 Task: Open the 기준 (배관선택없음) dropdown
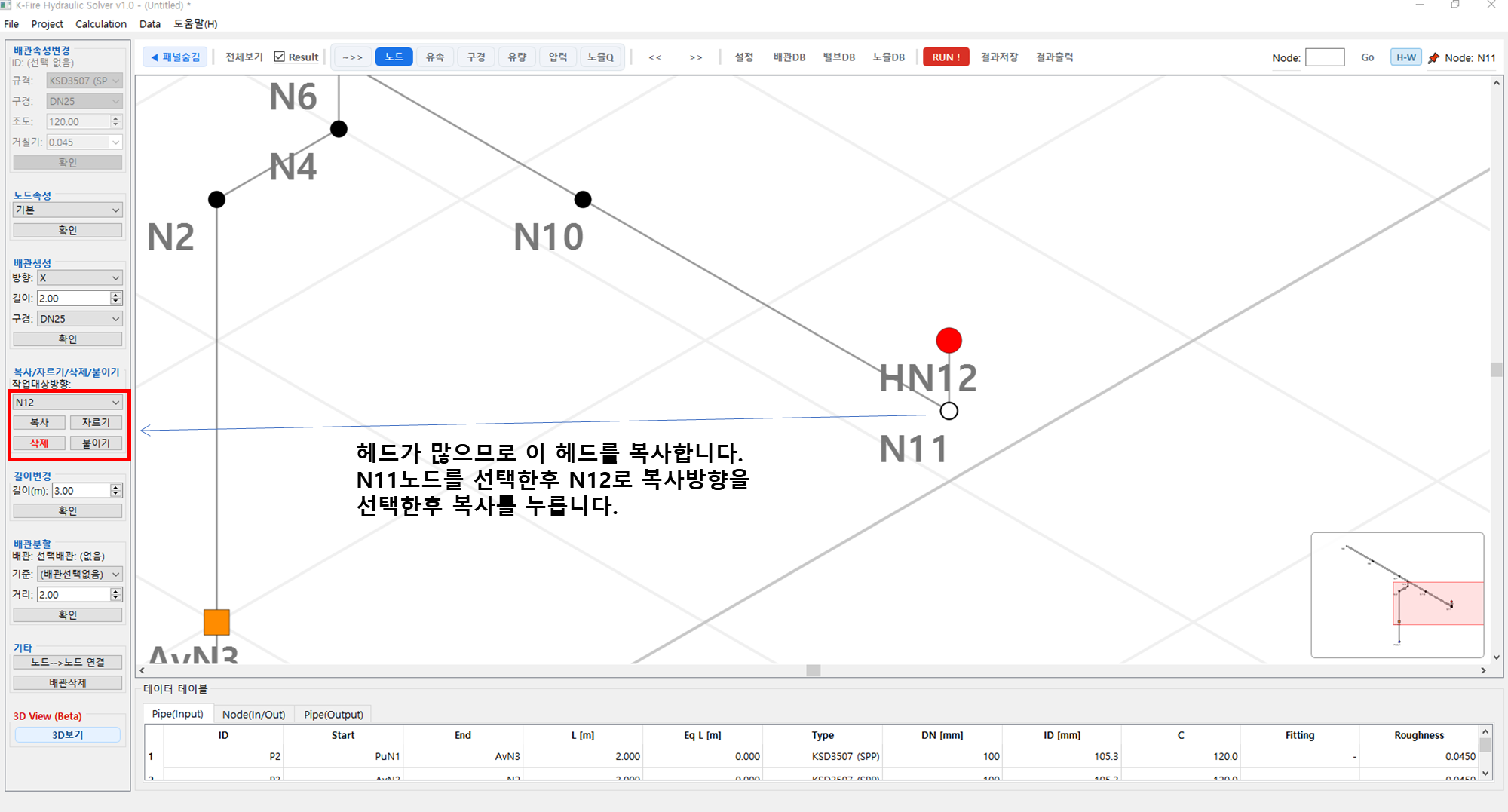click(79, 574)
